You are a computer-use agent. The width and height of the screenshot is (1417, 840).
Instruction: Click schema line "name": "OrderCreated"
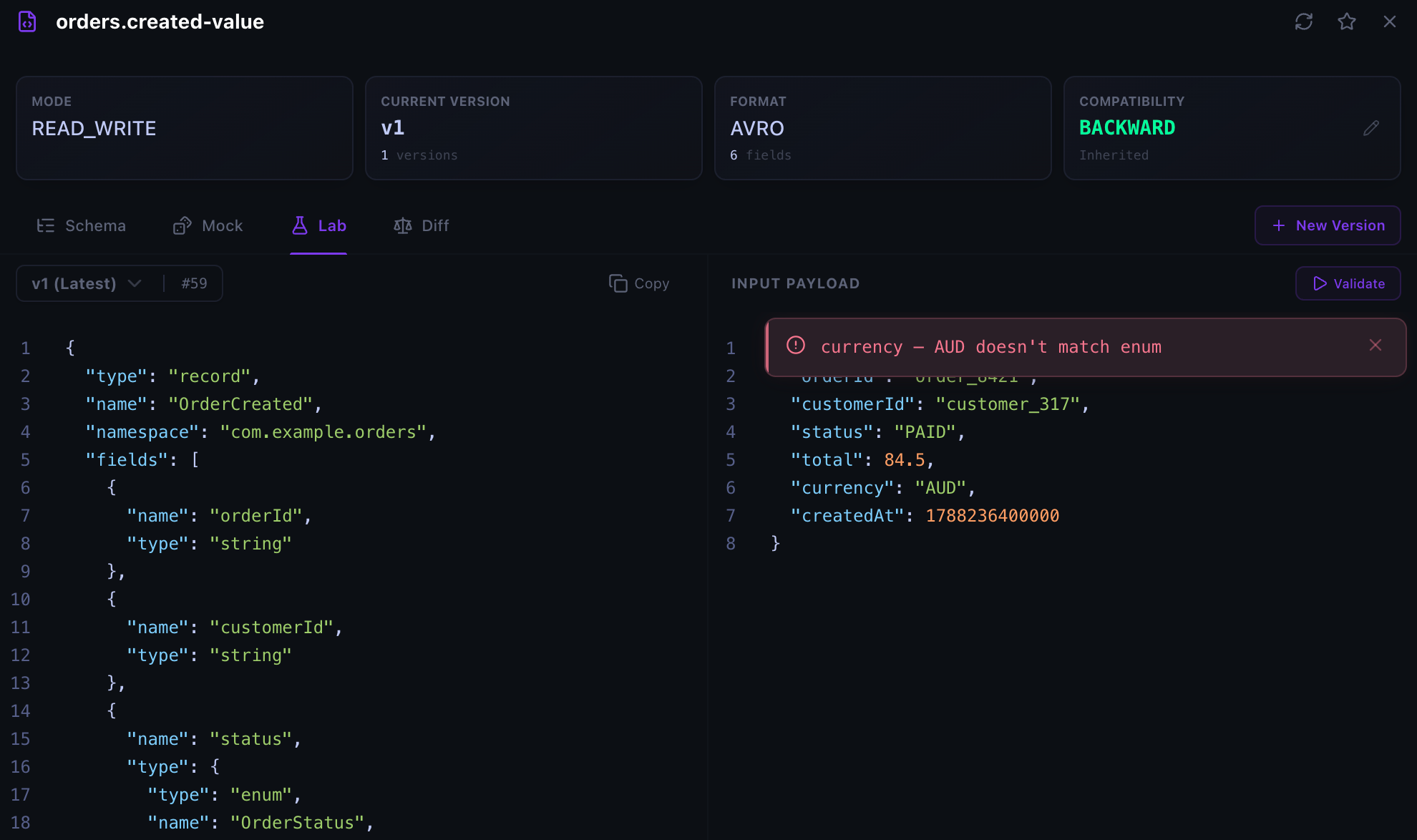click(x=204, y=404)
